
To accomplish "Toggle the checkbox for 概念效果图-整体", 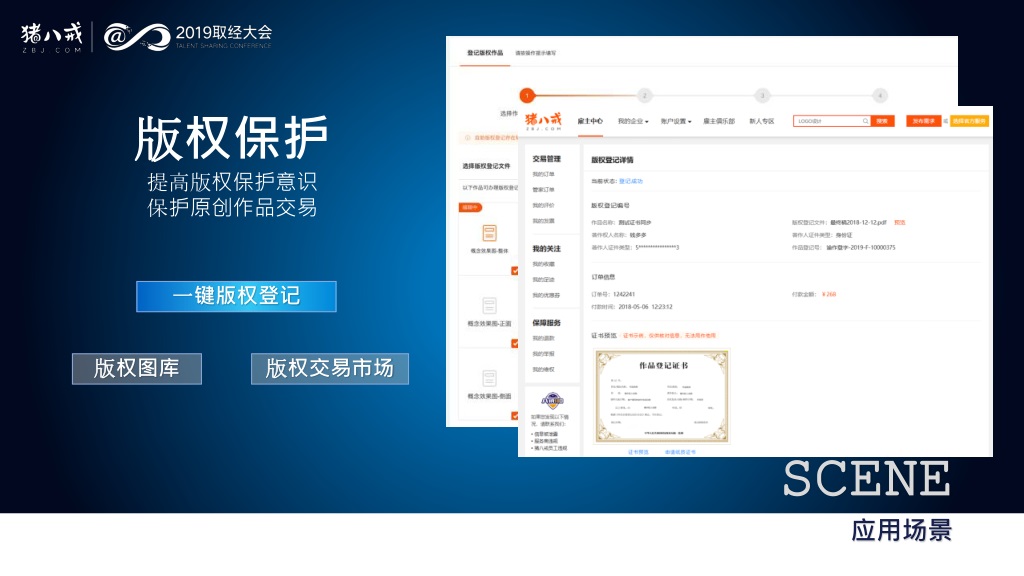I will coord(515,270).
